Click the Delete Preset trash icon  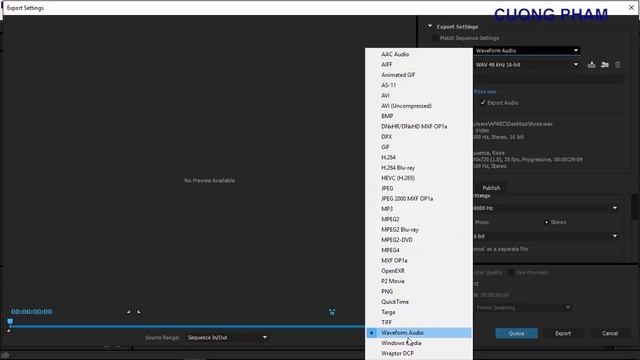(x=618, y=64)
